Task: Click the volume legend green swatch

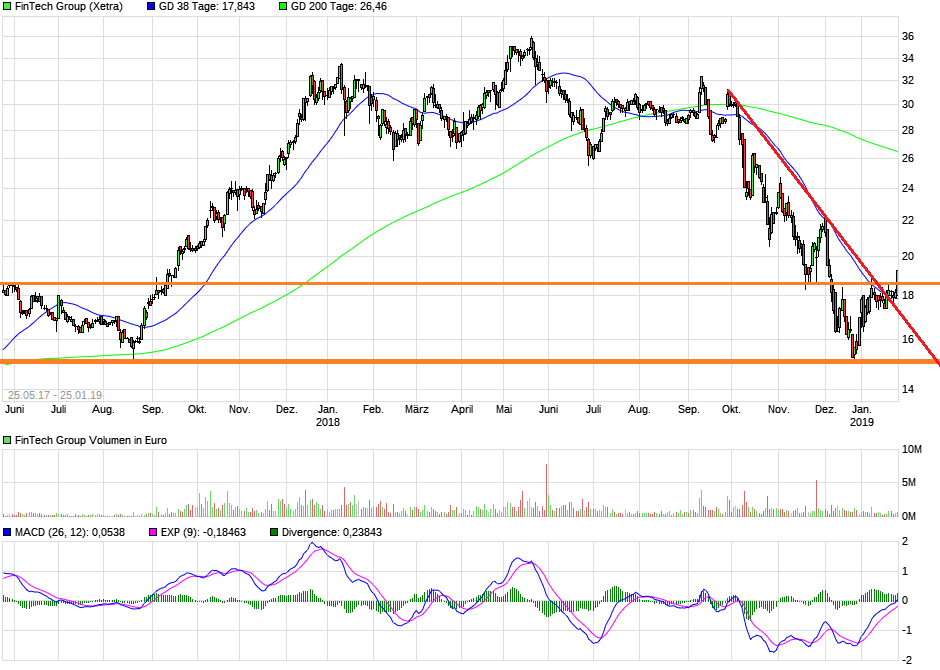Action: [x=7, y=440]
